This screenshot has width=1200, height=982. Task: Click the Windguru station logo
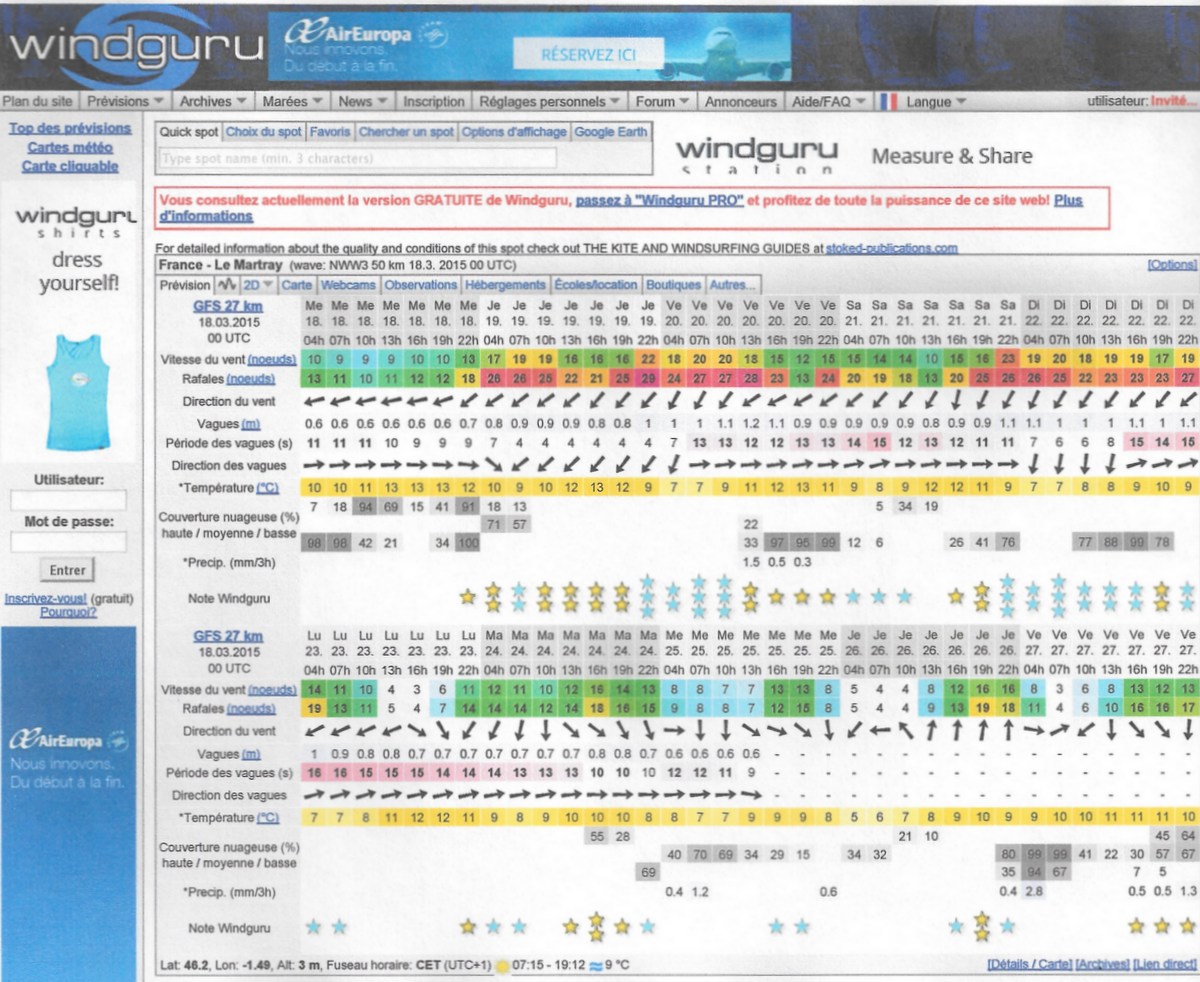tap(755, 155)
